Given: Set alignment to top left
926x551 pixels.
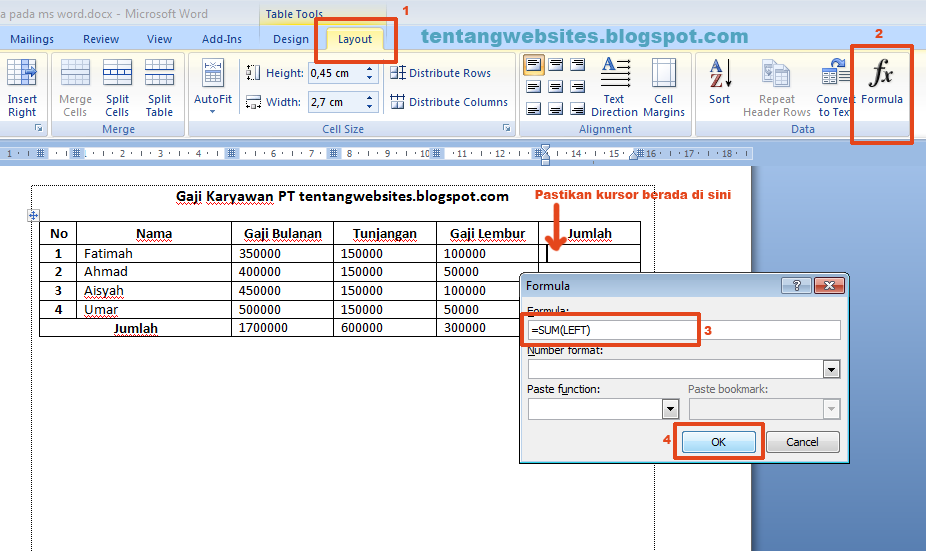Looking at the screenshot, I should point(533,64).
